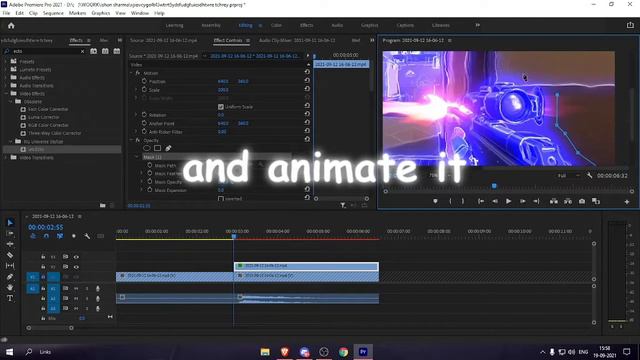Open the Markers menu

77,13
